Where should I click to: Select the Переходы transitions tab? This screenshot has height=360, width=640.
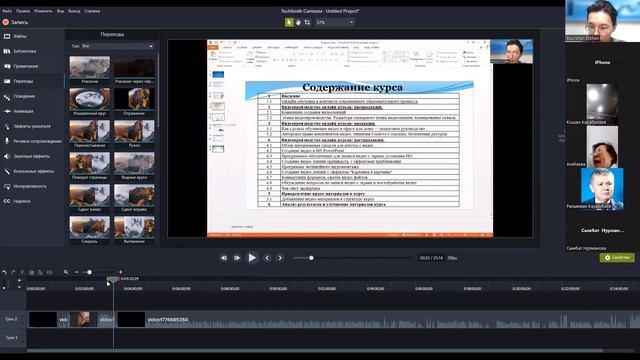click(x=32, y=81)
